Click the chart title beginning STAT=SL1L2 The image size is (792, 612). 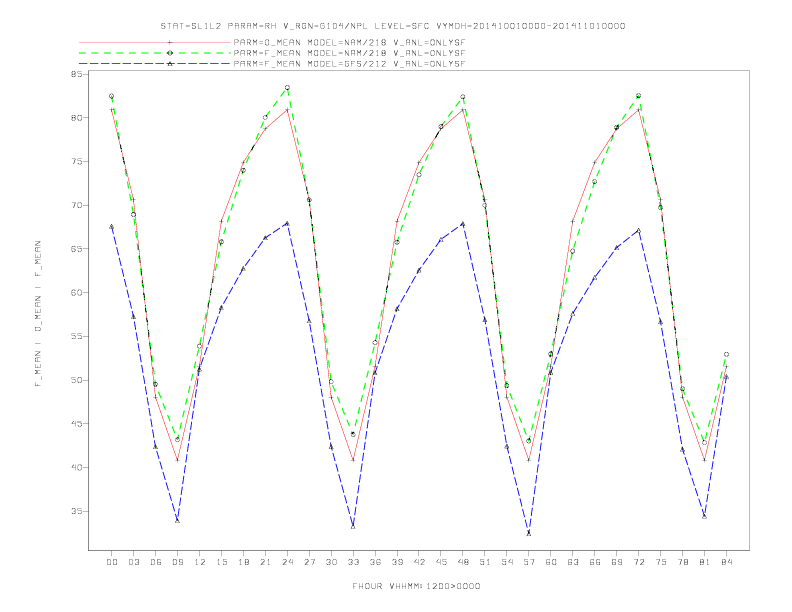point(392,26)
